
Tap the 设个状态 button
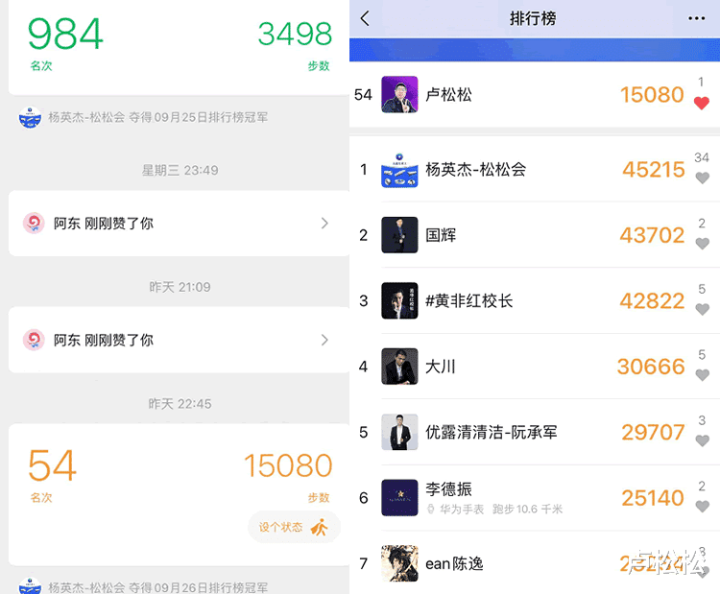click(294, 527)
